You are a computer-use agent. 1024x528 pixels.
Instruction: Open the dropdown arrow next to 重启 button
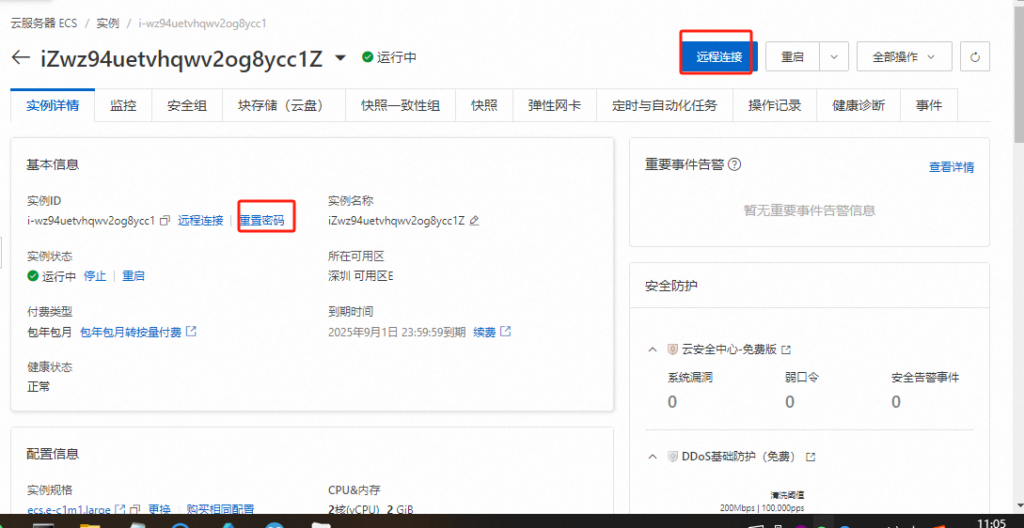[x=835, y=57]
